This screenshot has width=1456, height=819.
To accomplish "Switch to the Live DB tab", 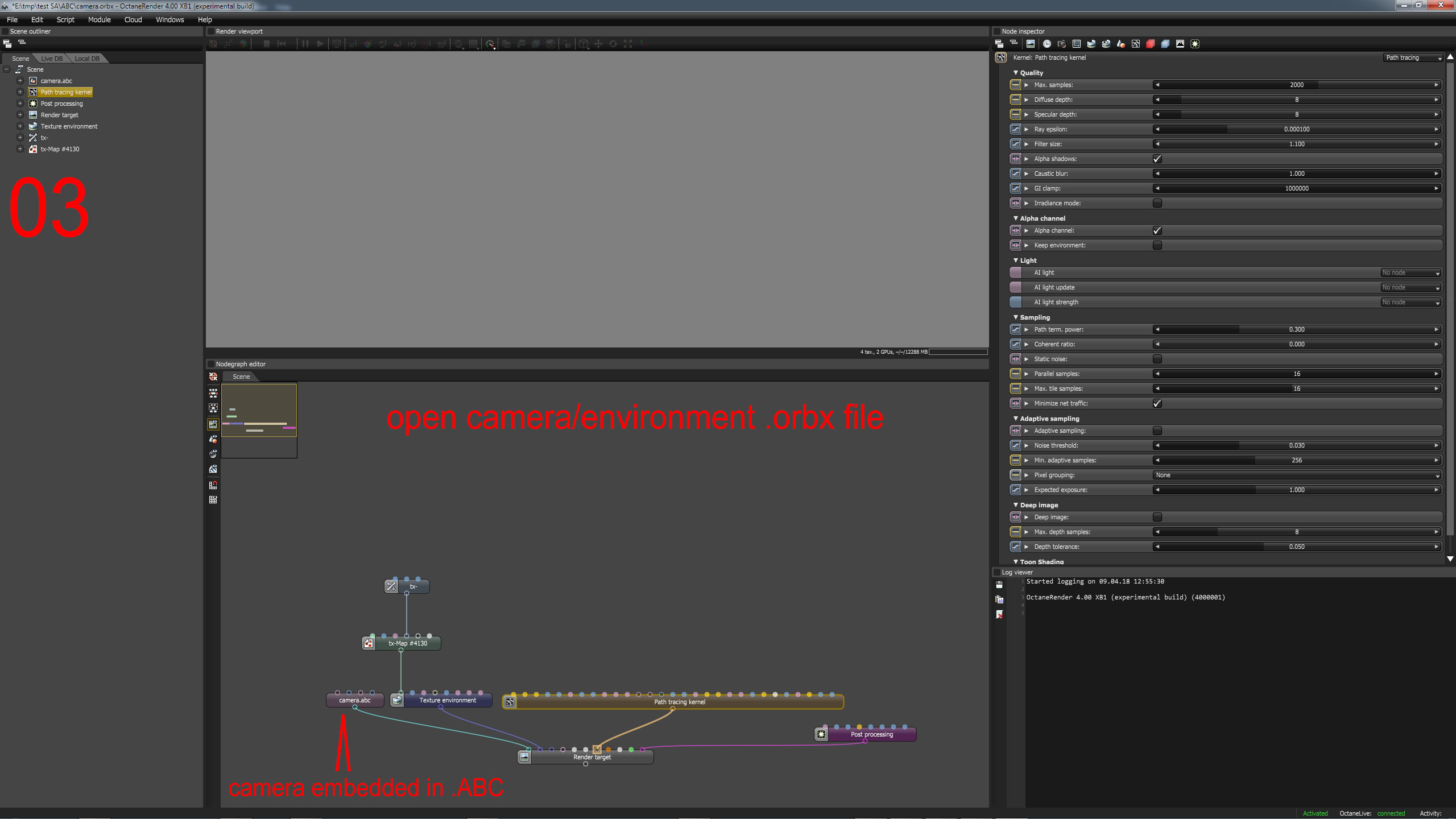I will tap(52, 59).
